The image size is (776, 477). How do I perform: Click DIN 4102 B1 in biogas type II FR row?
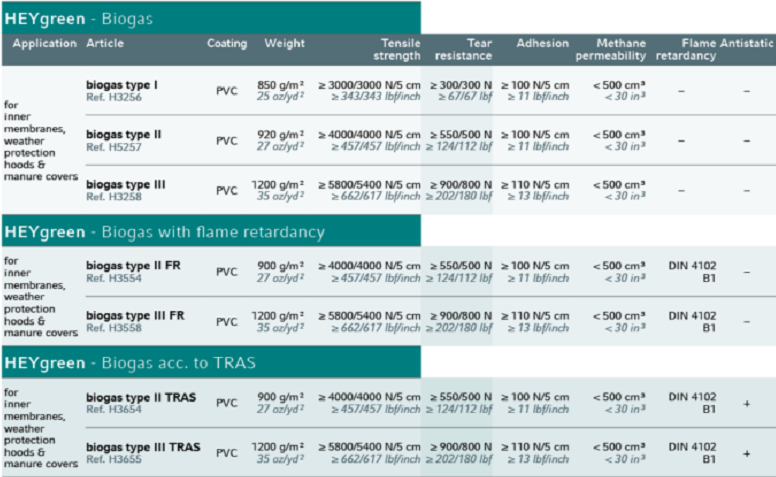pos(692,270)
